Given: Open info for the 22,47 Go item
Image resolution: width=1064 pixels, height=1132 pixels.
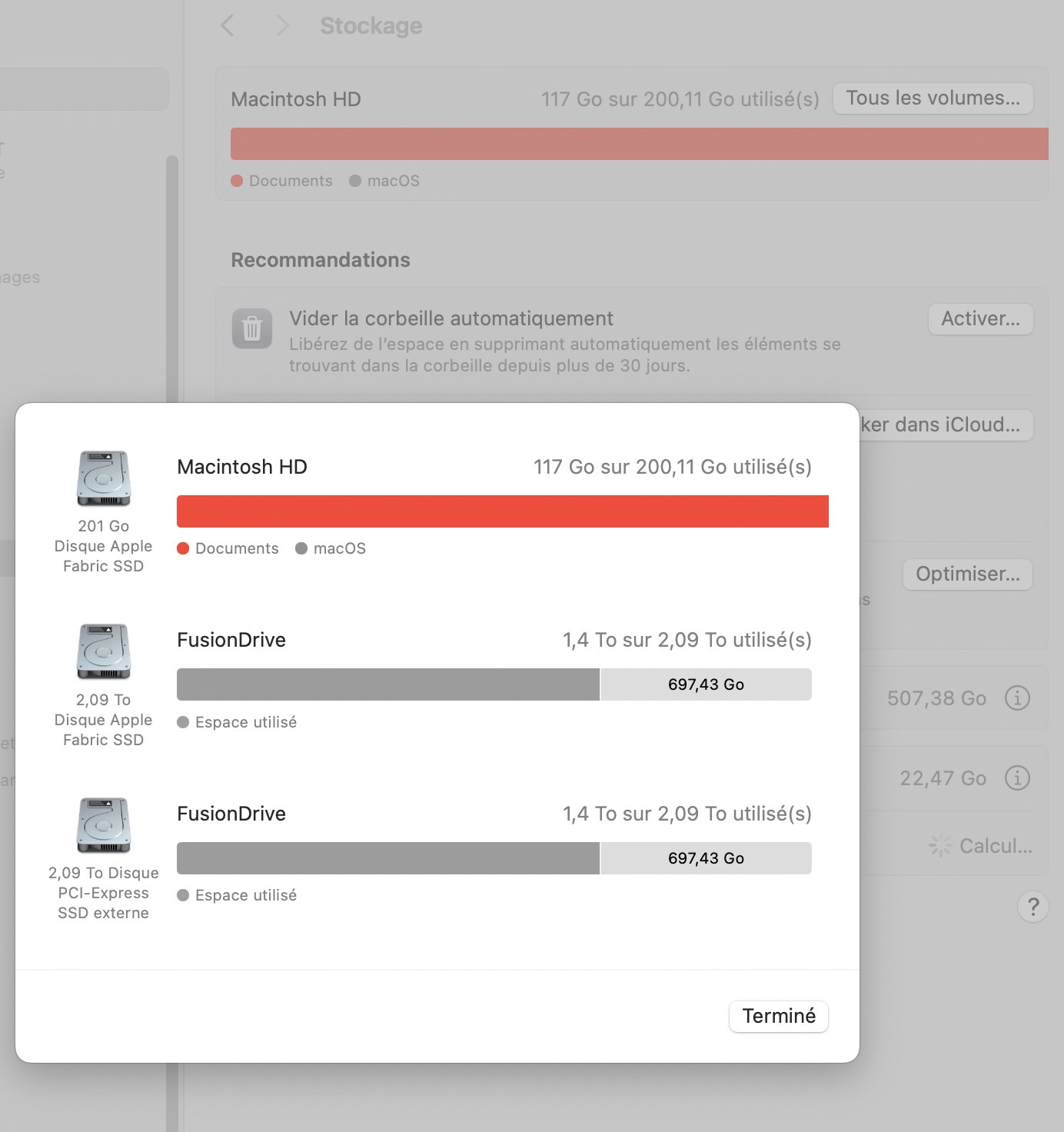Looking at the screenshot, I should click(x=1017, y=778).
